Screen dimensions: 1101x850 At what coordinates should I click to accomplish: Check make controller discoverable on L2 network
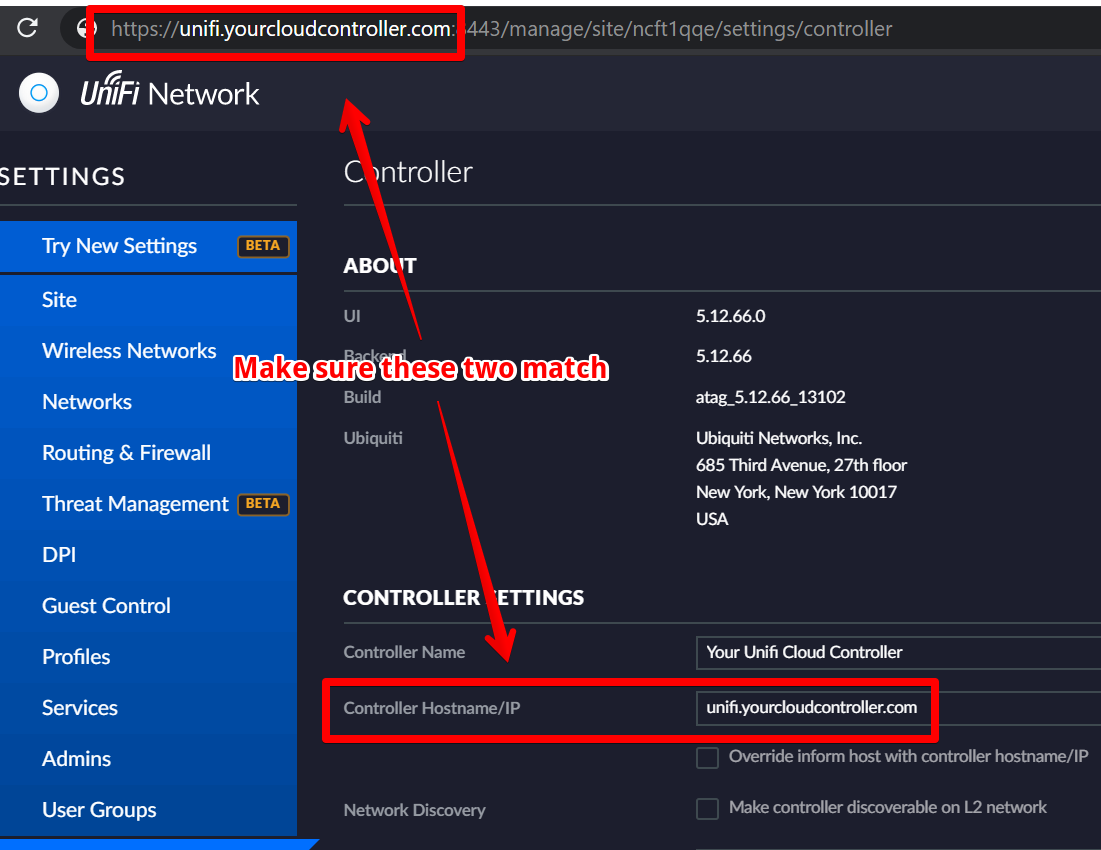(x=707, y=808)
